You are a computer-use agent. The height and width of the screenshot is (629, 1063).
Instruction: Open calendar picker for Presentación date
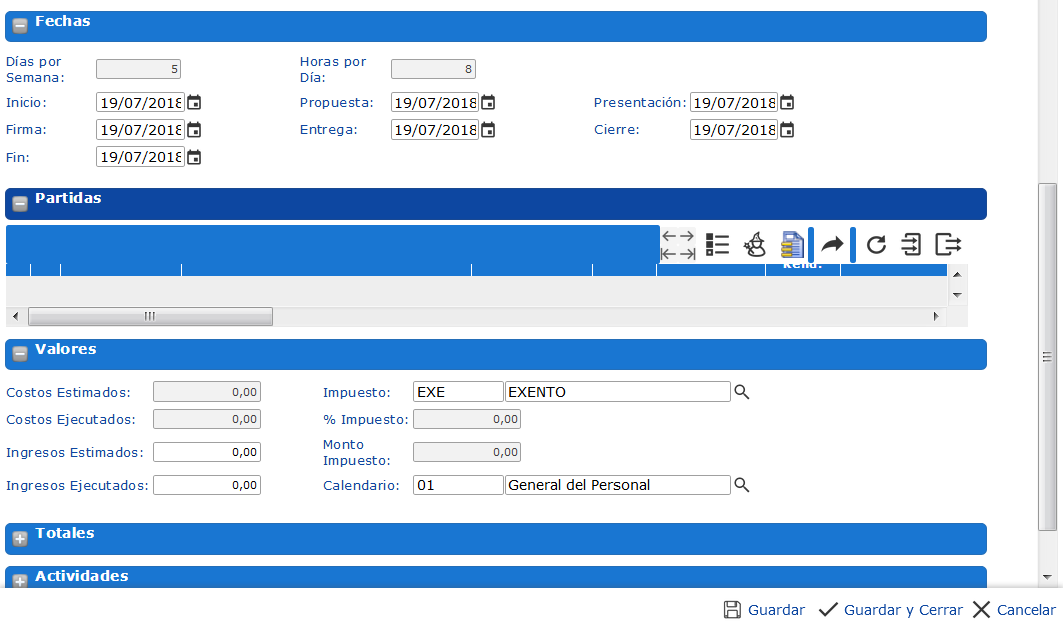pos(787,102)
